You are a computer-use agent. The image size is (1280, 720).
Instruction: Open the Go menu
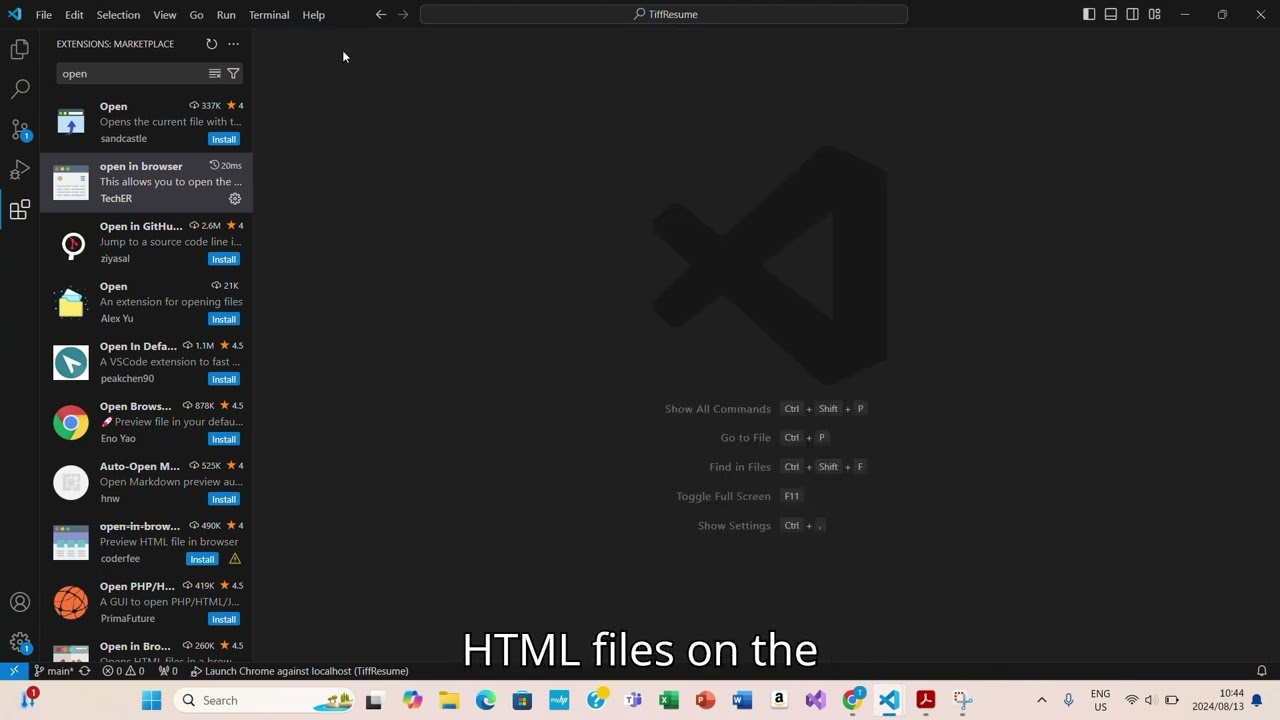click(x=196, y=15)
